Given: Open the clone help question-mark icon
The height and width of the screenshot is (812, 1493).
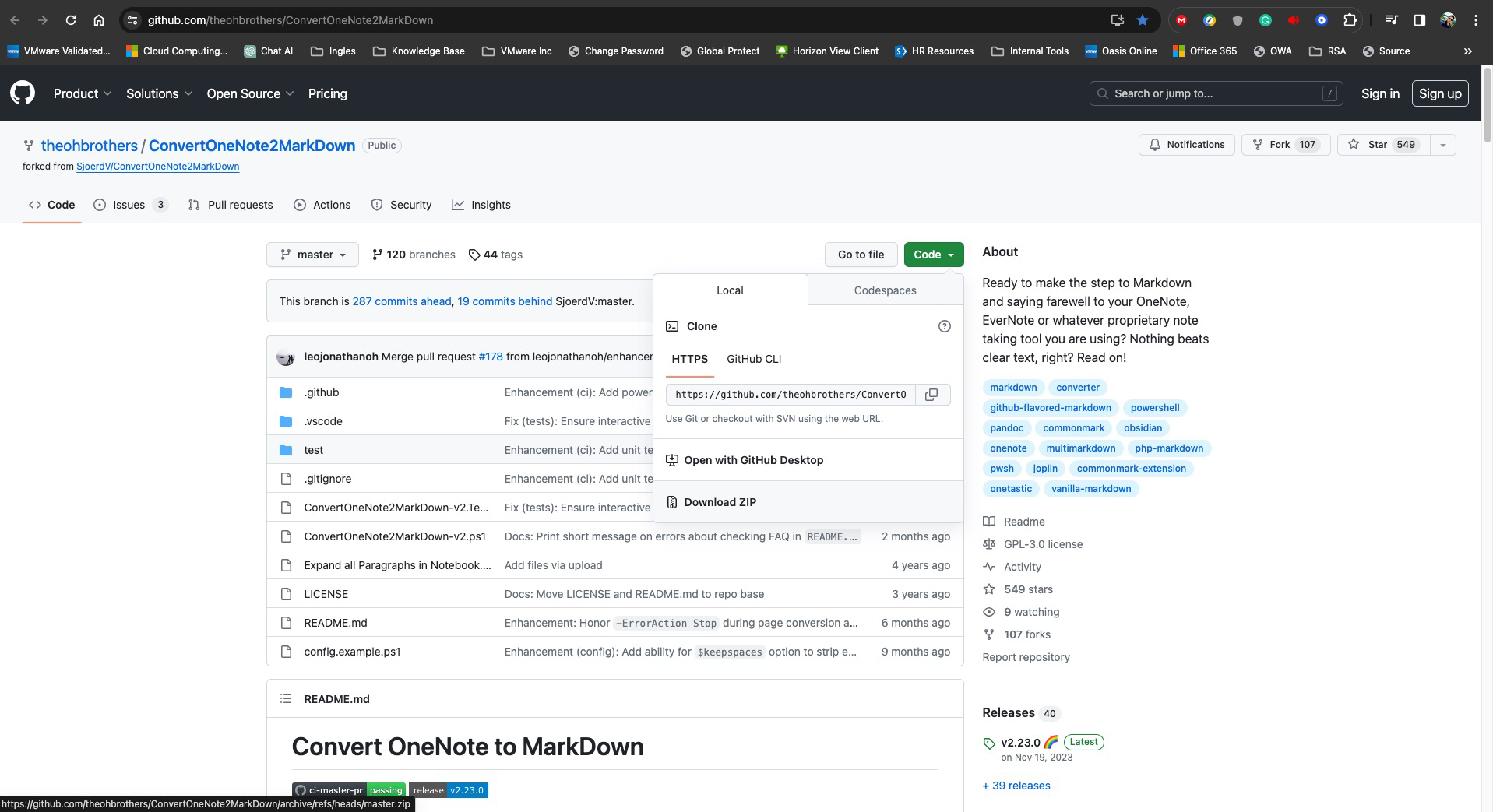Looking at the screenshot, I should coord(945,326).
